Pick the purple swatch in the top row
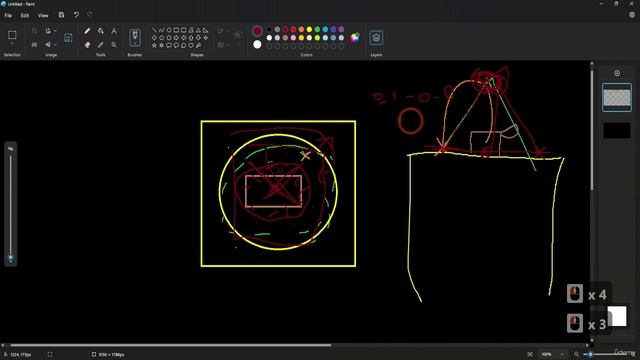640x360 pixels. (341, 29)
